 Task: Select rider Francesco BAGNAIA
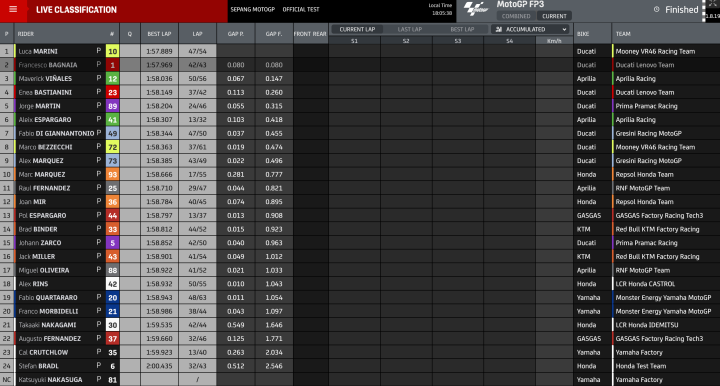pyautogui.click(x=48, y=65)
